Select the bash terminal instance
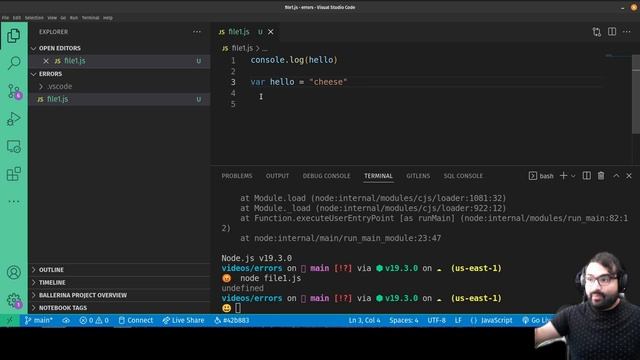640x360 pixels. coord(541,176)
